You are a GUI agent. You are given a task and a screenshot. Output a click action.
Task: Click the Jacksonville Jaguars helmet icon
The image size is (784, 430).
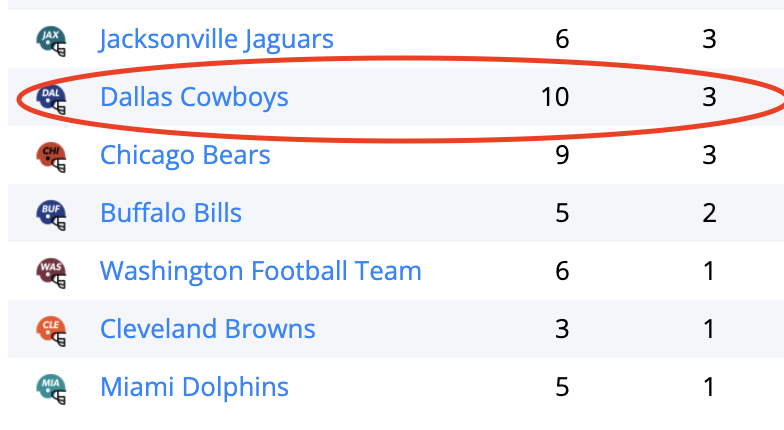click(51, 40)
